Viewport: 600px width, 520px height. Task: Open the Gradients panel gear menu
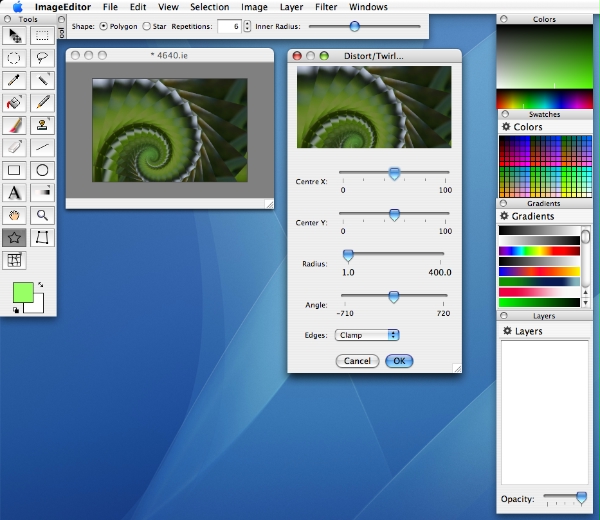pyautogui.click(x=505, y=216)
